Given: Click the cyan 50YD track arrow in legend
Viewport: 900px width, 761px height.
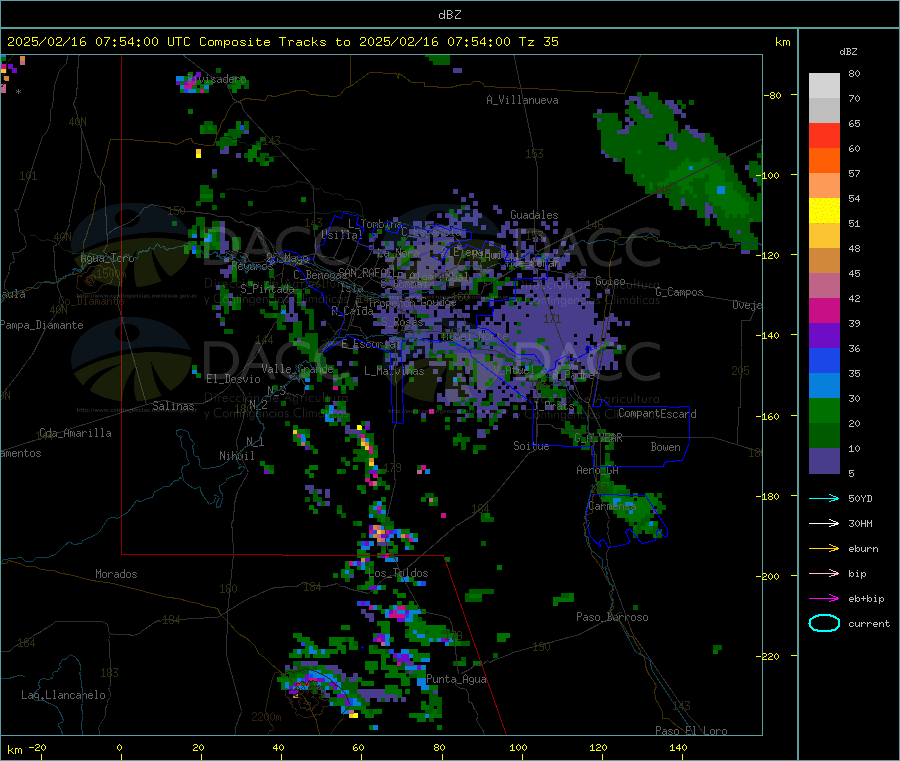Looking at the screenshot, I should [x=824, y=498].
